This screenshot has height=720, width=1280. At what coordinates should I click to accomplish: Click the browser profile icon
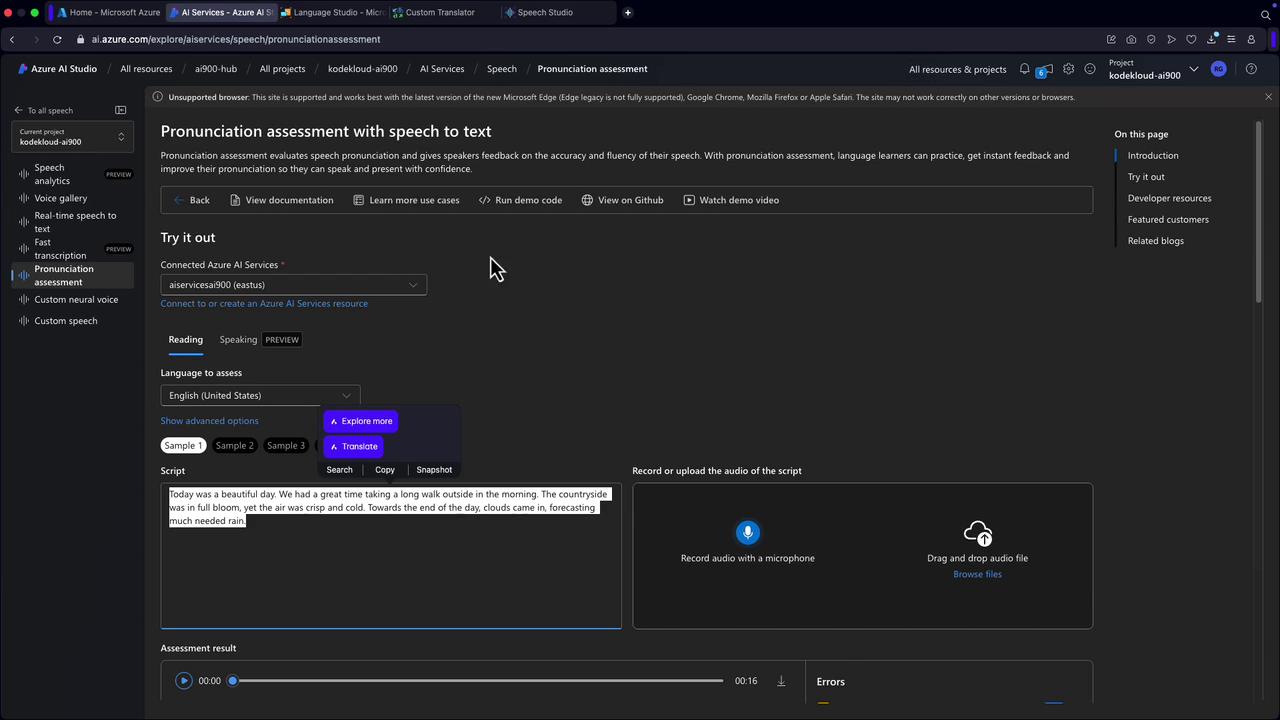click(1251, 39)
